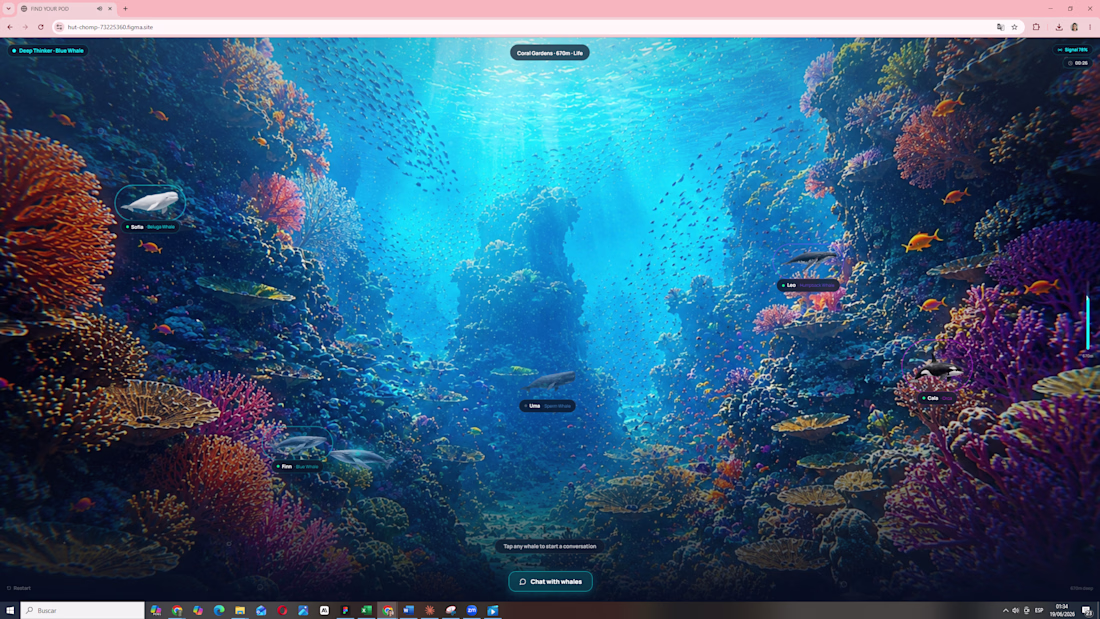Image resolution: width=1100 pixels, height=619 pixels.
Task: Click the Signal strength indicator
Action: pos(1072,50)
